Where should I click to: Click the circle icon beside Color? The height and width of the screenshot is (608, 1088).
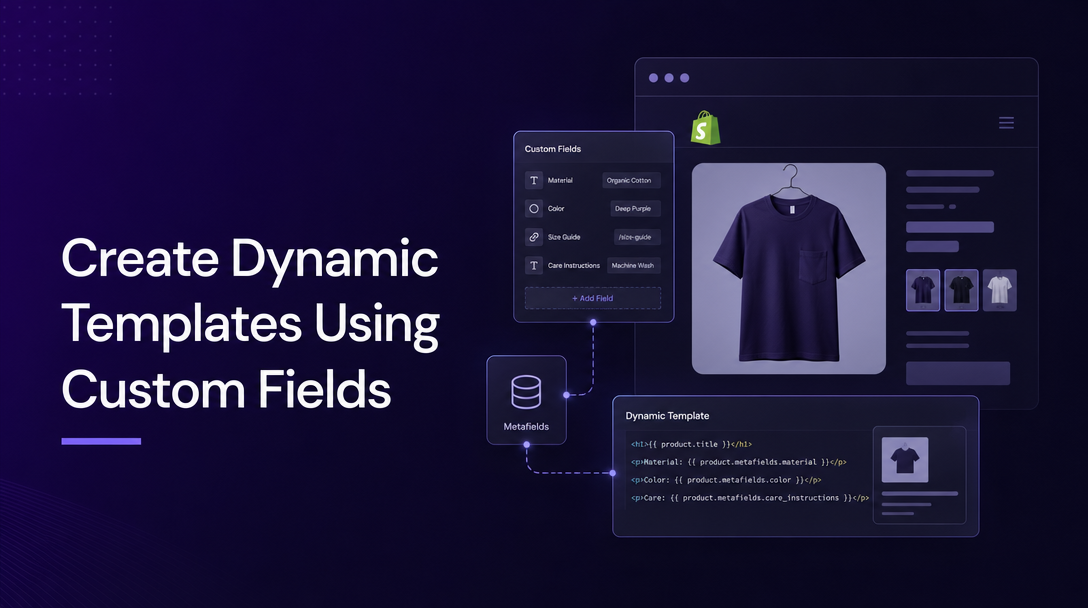534,208
